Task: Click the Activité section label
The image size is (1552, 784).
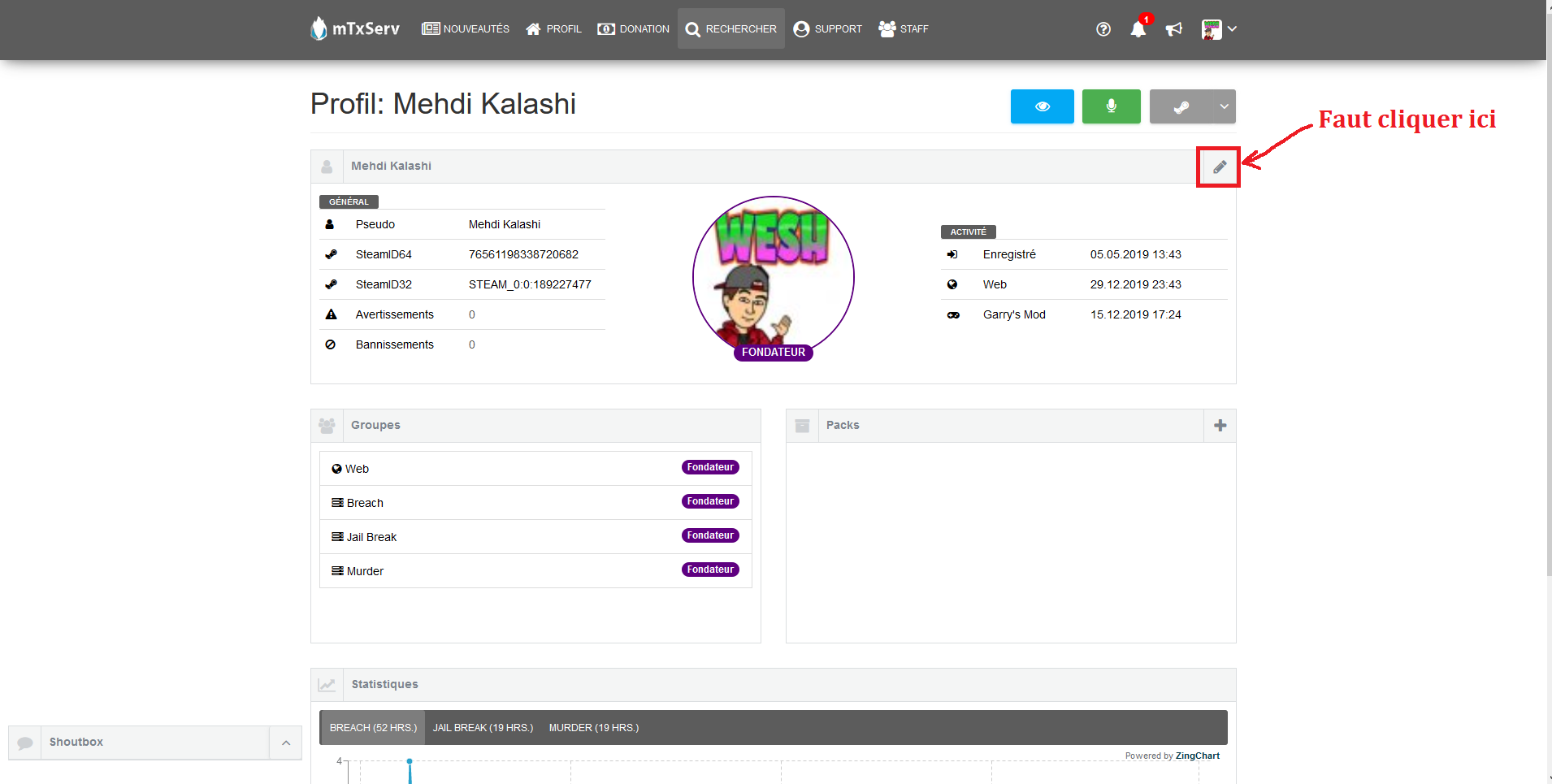Action: click(969, 232)
